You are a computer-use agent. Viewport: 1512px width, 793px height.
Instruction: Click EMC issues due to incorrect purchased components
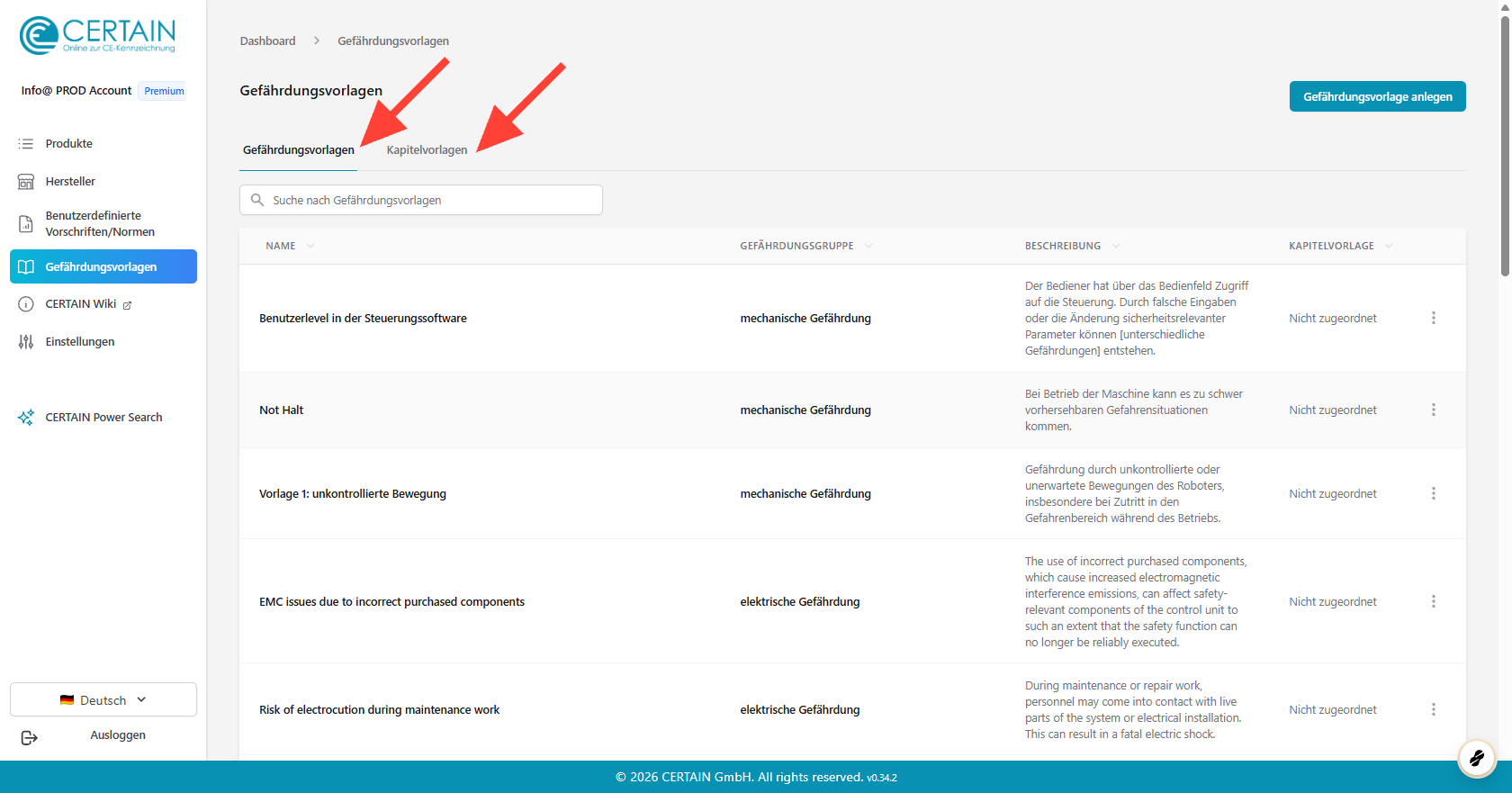(x=391, y=602)
